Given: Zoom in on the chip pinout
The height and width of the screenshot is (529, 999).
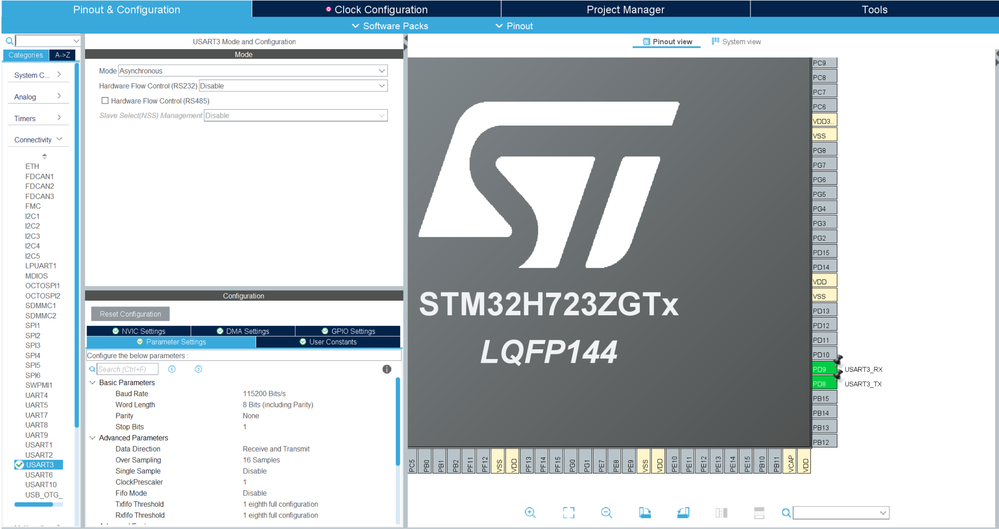Looking at the screenshot, I should (x=530, y=512).
